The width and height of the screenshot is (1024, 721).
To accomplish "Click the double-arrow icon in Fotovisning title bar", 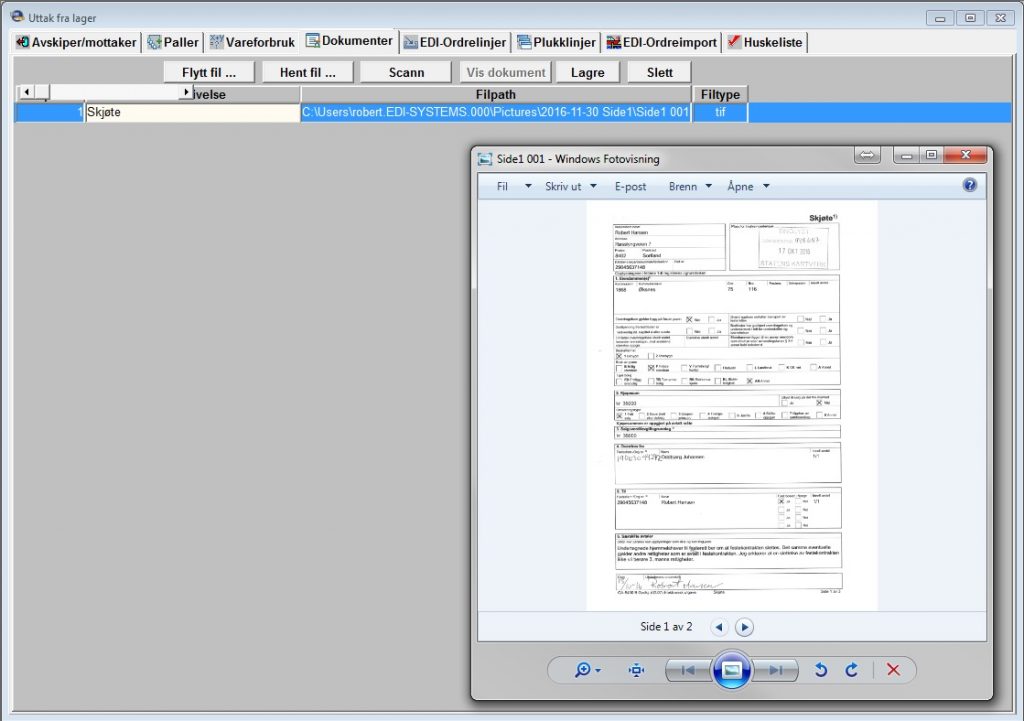I will pos(867,155).
